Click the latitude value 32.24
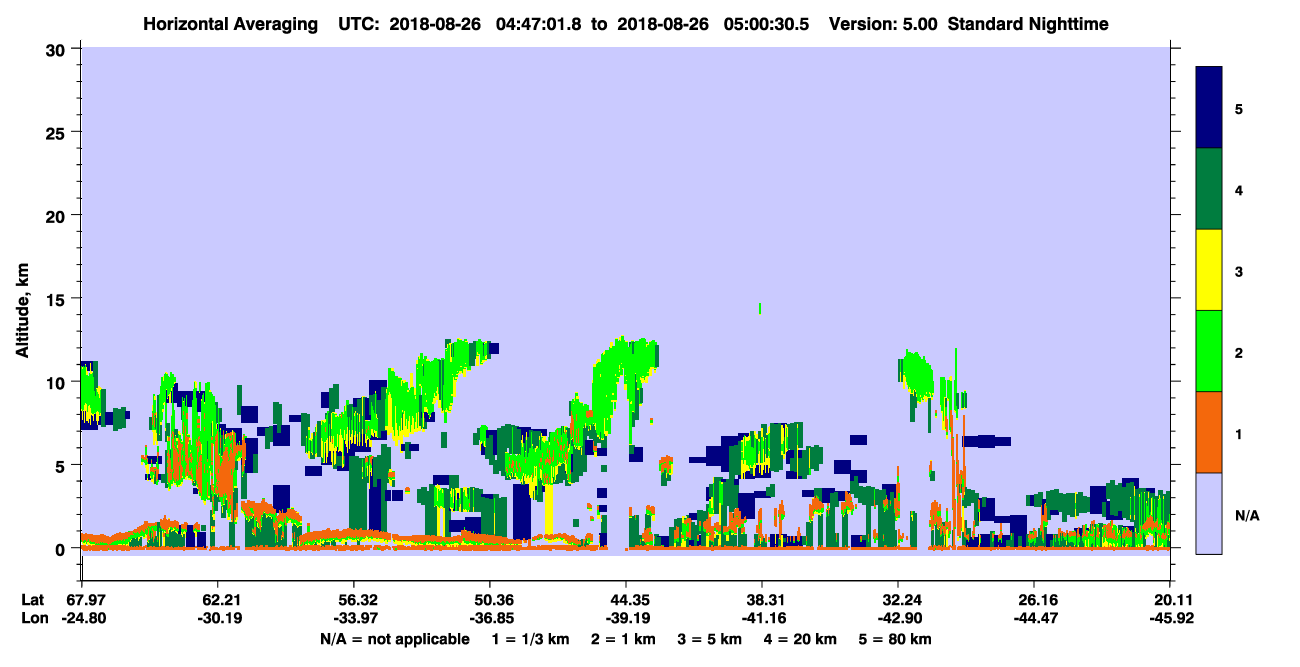1300x667 pixels. (x=898, y=601)
